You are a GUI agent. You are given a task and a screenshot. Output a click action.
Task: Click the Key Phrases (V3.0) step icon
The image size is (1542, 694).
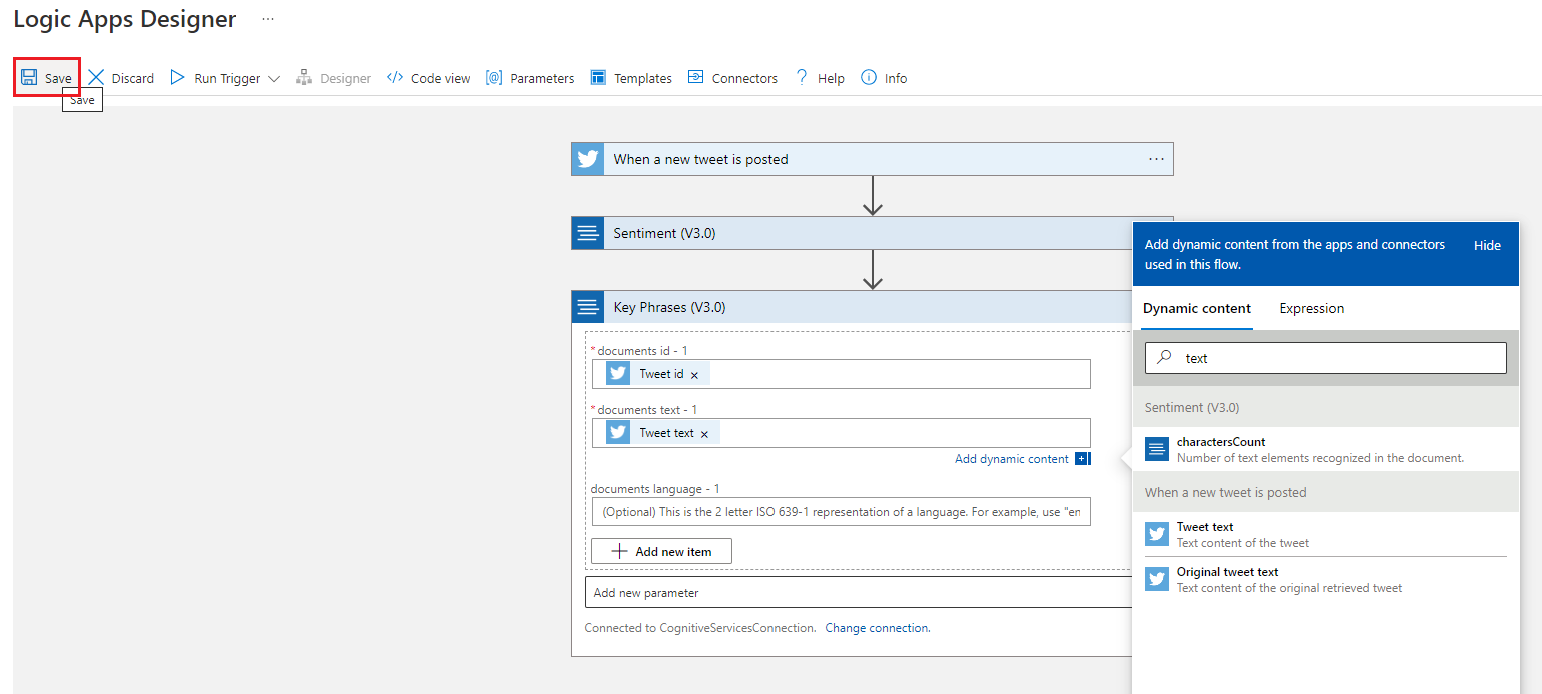(588, 307)
